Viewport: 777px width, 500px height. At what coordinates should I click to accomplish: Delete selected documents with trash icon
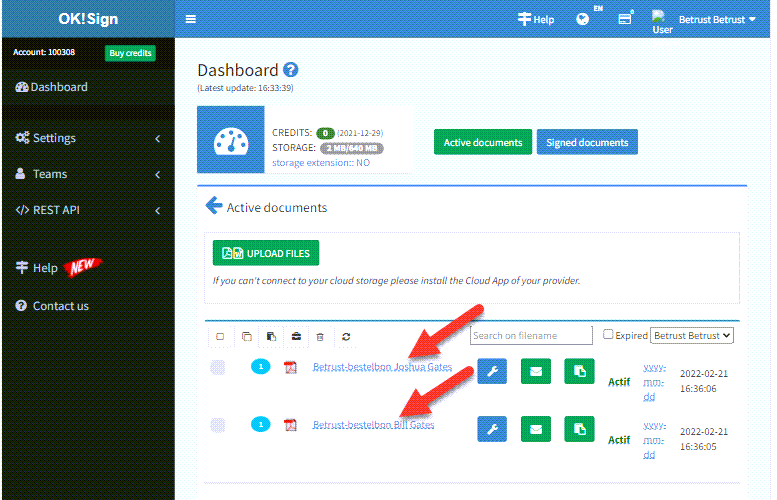pos(320,337)
